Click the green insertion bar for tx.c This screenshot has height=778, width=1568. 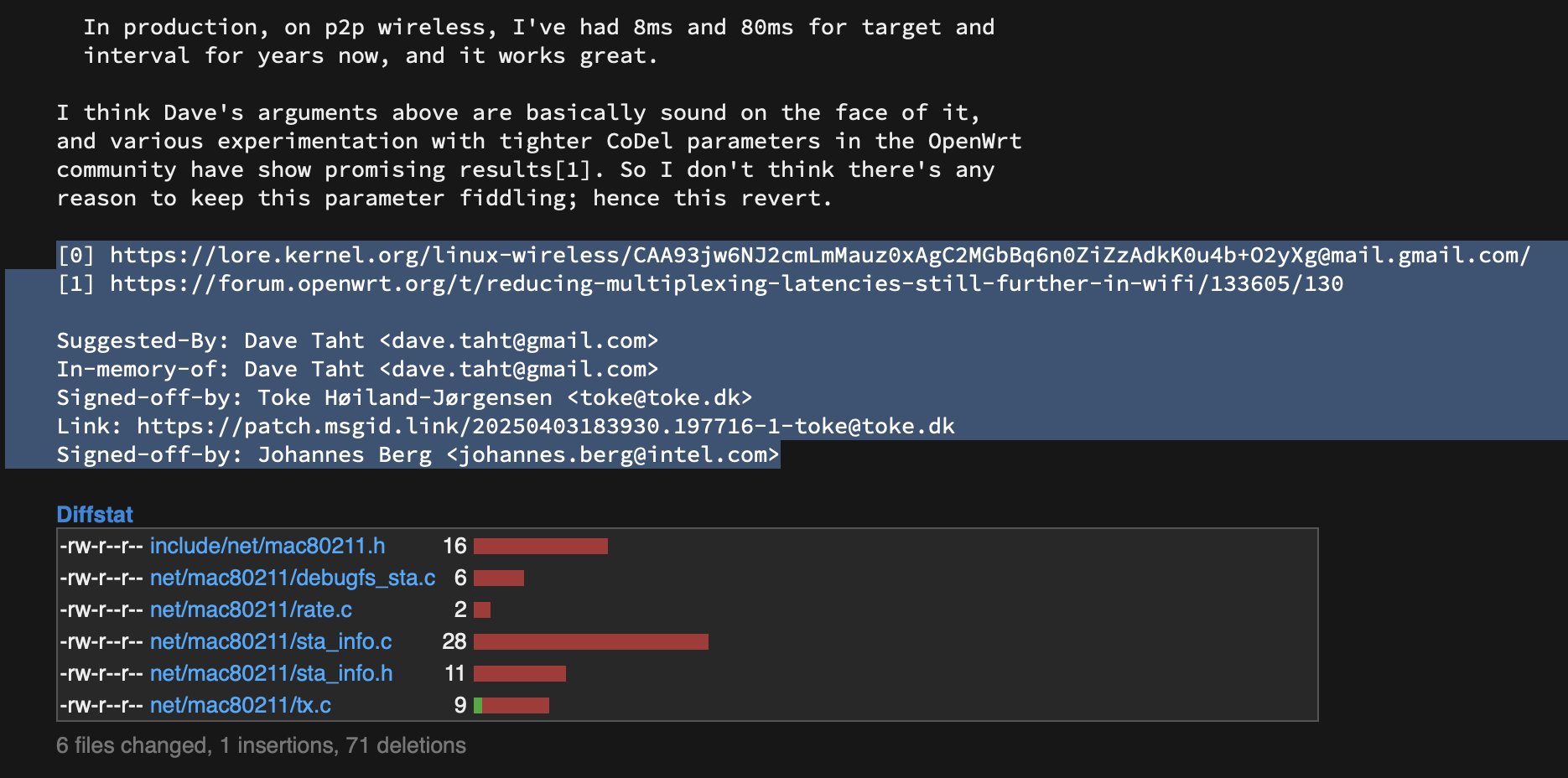478,706
